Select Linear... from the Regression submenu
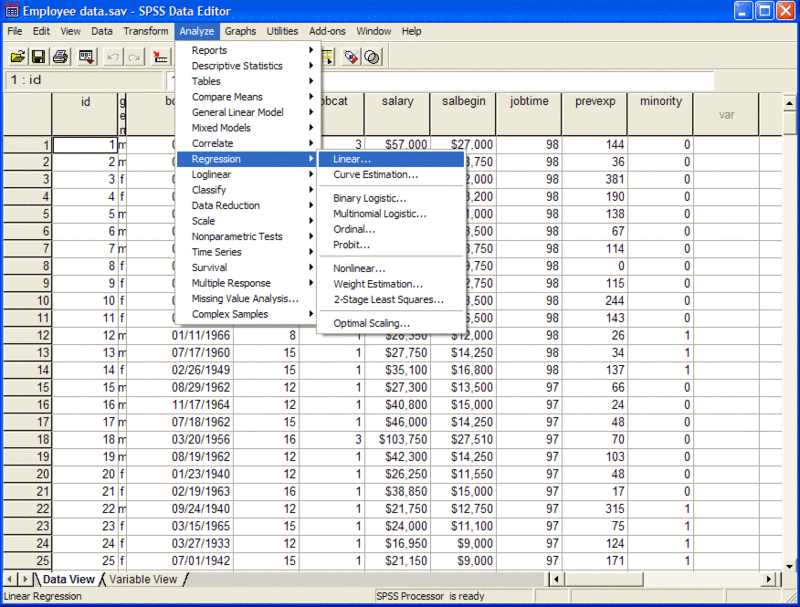 (x=352, y=159)
